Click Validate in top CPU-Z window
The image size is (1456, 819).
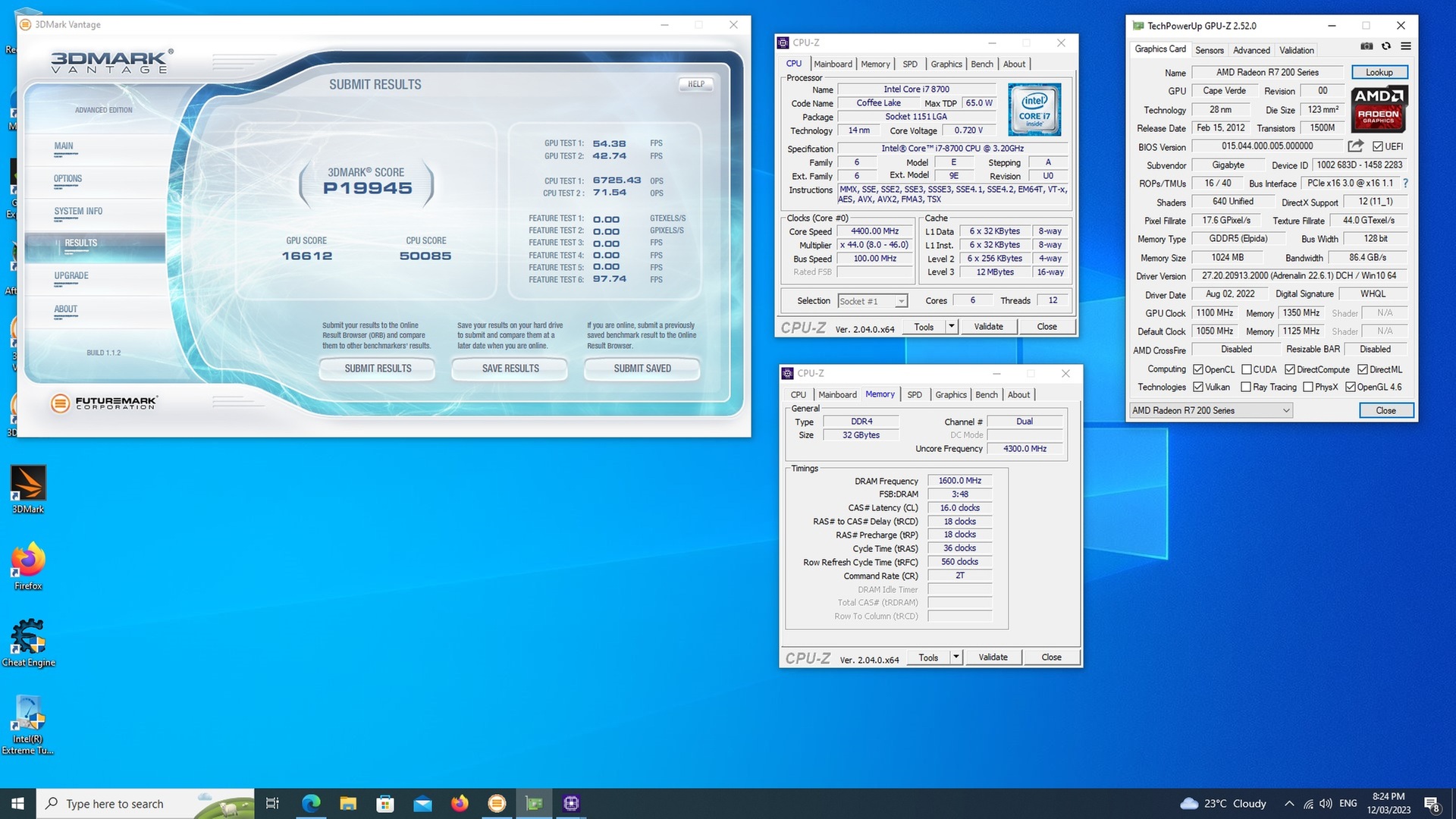coord(988,327)
